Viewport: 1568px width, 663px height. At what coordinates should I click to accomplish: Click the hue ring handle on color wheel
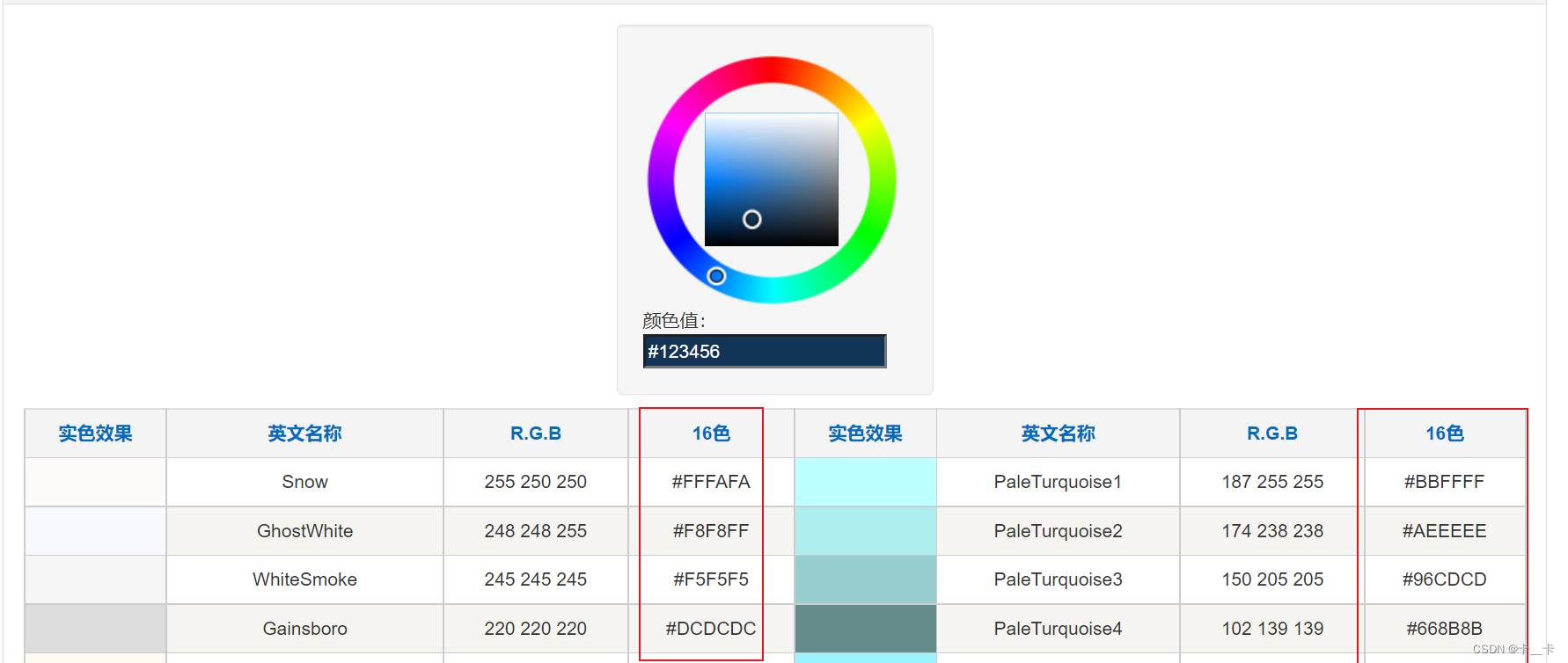point(716,276)
